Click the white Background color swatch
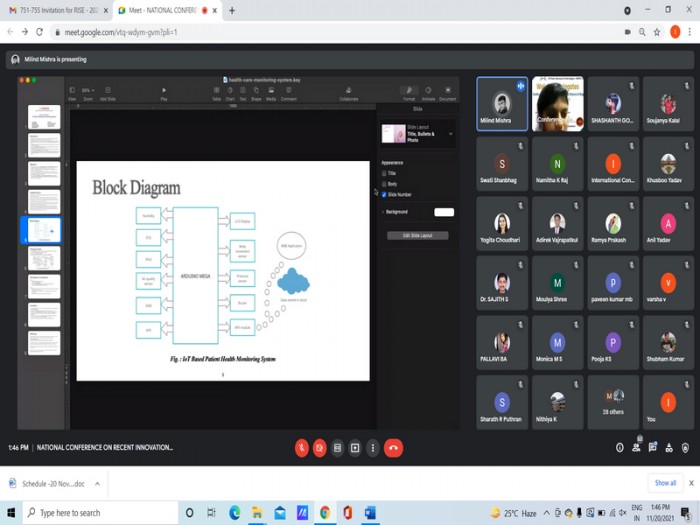Image resolution: width=700 pixels, height=525 pixels. 444,212
